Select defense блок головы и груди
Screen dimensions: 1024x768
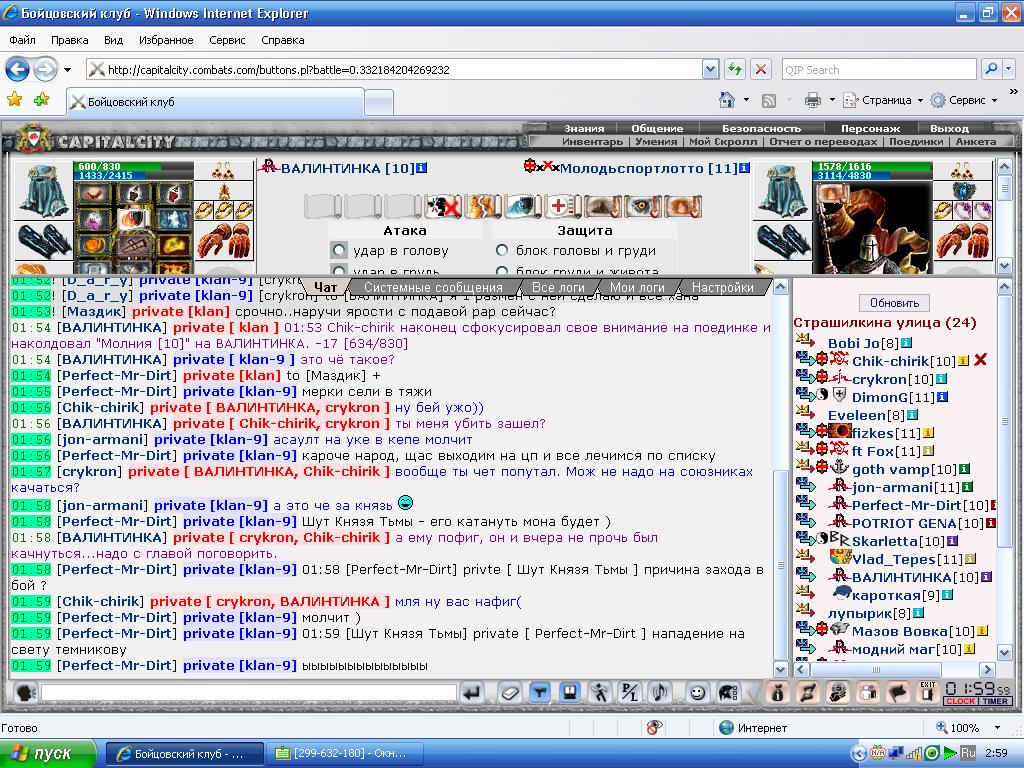click(502, 250)
